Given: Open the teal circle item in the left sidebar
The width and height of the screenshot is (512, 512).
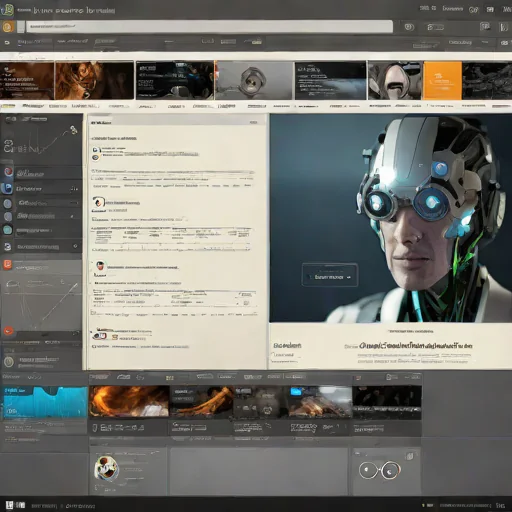Looking at the screenshot, I should coord(8,230).
